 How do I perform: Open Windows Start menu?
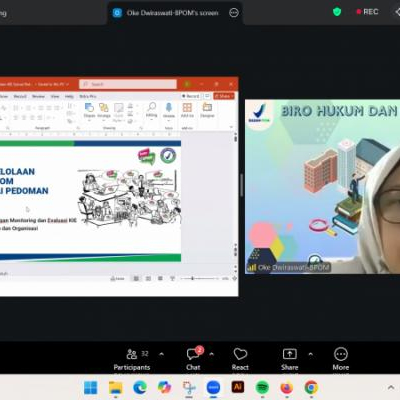[91, 388]
